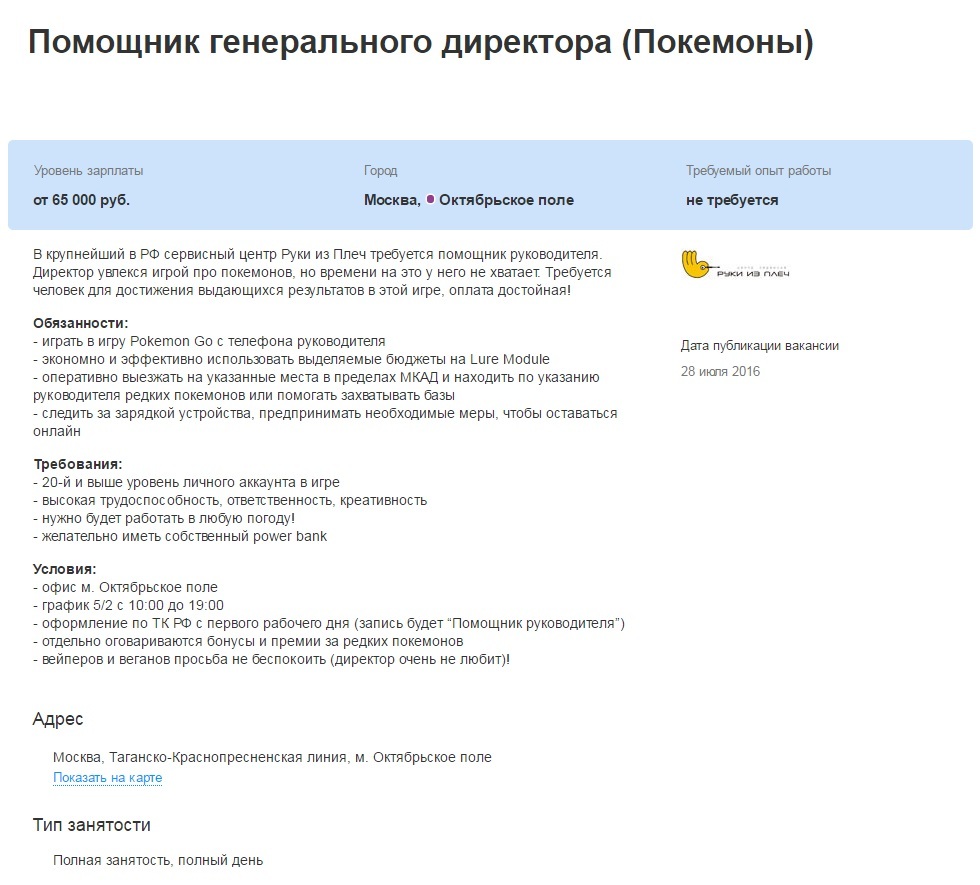Screen dimensions: 980x885
Task: Click the Полная занятость, полный день text
Action: click(x=158, y=861)
